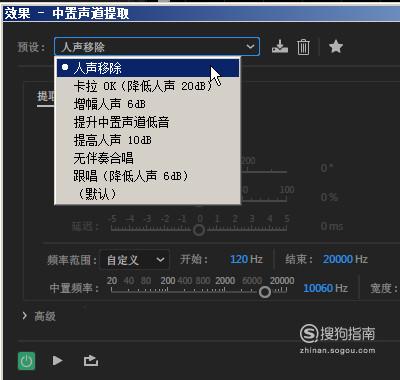Open the preset combo box 人声移除
Screen dimensions: 400x380
point(157,46)
